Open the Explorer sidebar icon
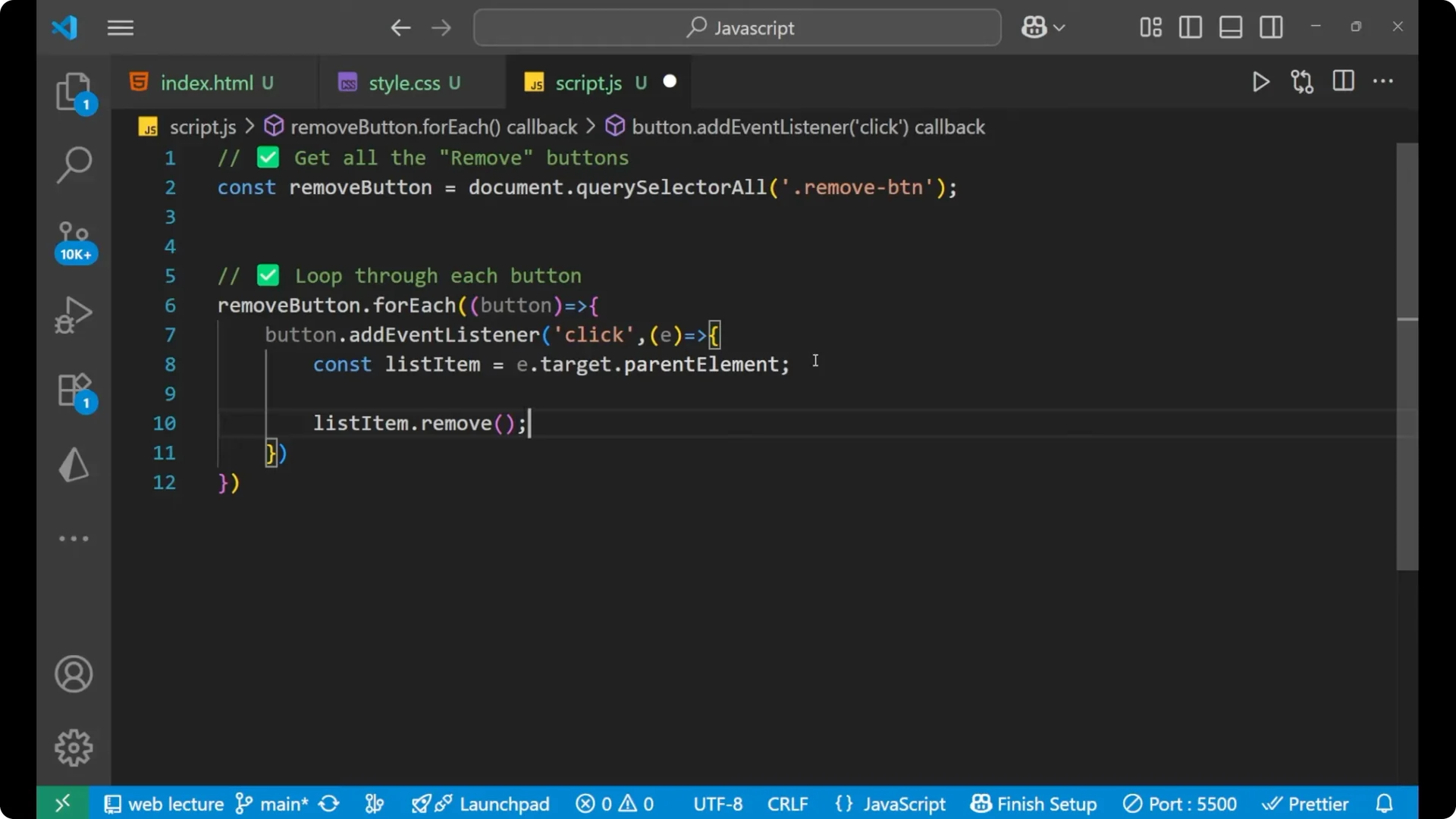 (x=74, y=91)
